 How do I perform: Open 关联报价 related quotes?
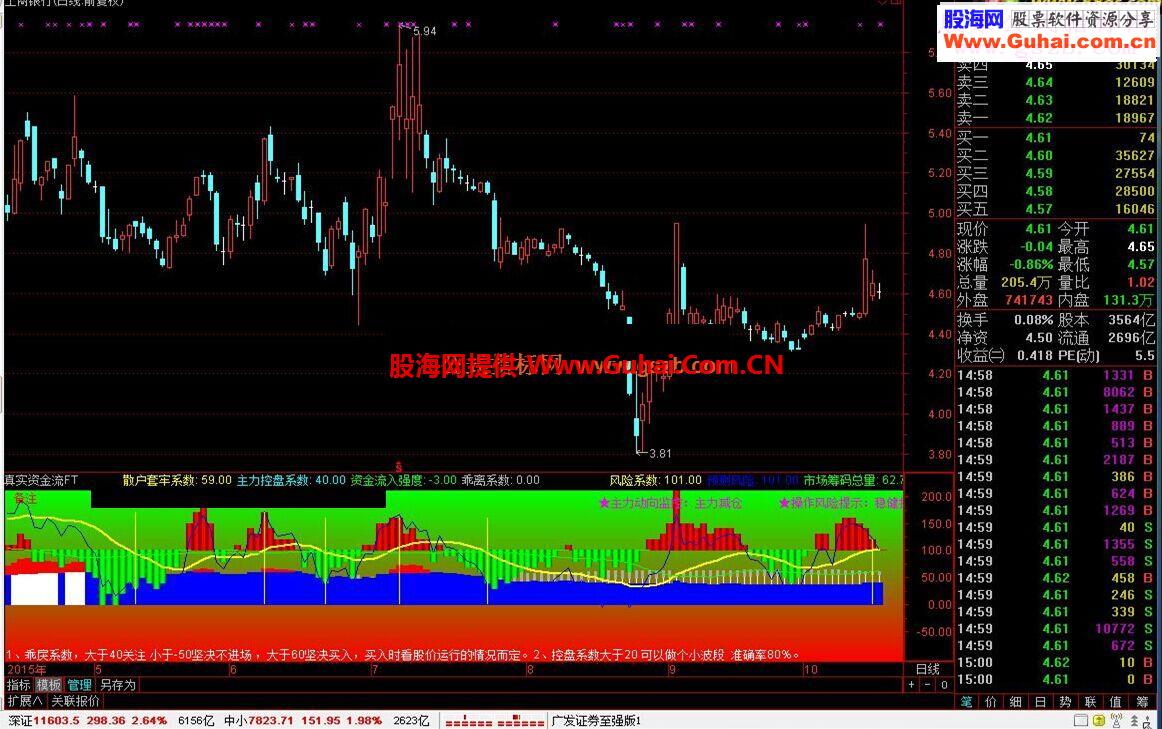coord(76,701)
